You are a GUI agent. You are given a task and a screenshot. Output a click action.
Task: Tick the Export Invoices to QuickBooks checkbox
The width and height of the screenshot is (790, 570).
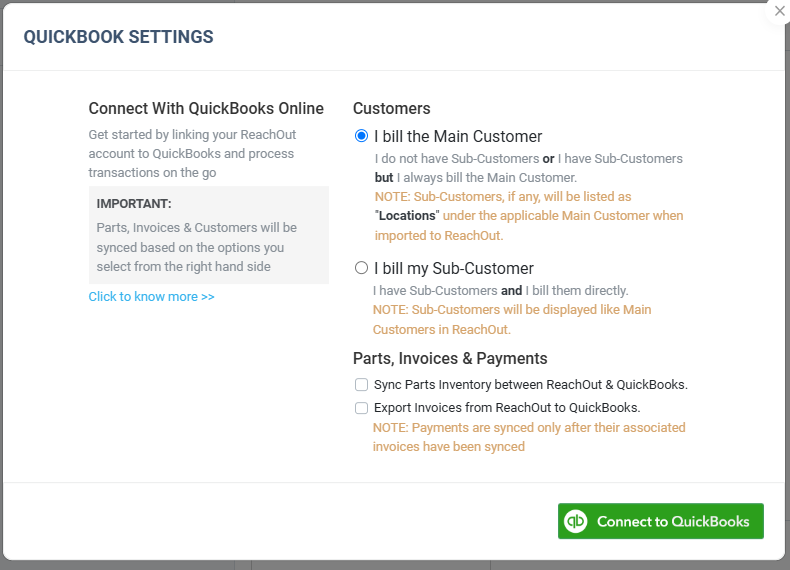click(361, 408)
